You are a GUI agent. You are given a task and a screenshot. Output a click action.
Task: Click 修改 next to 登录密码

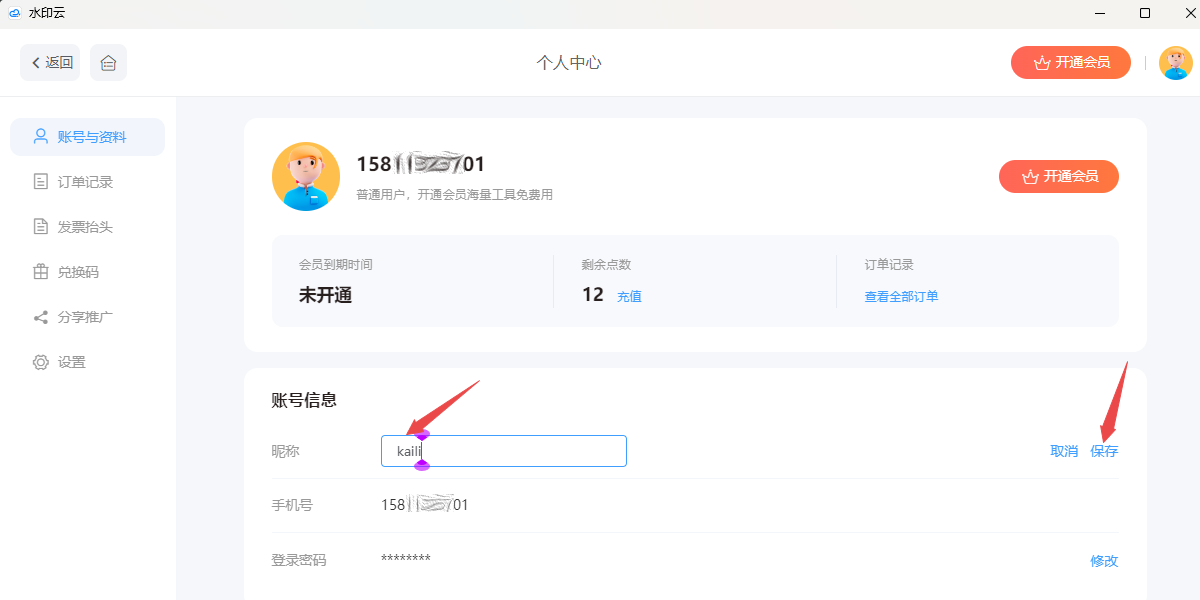1104,561
